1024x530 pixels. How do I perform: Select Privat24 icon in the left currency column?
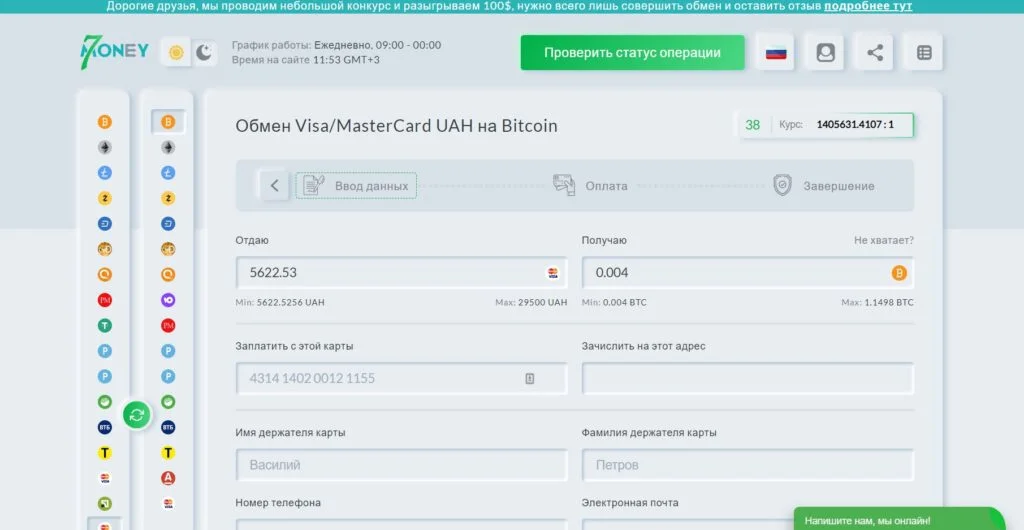click(104, 504)
